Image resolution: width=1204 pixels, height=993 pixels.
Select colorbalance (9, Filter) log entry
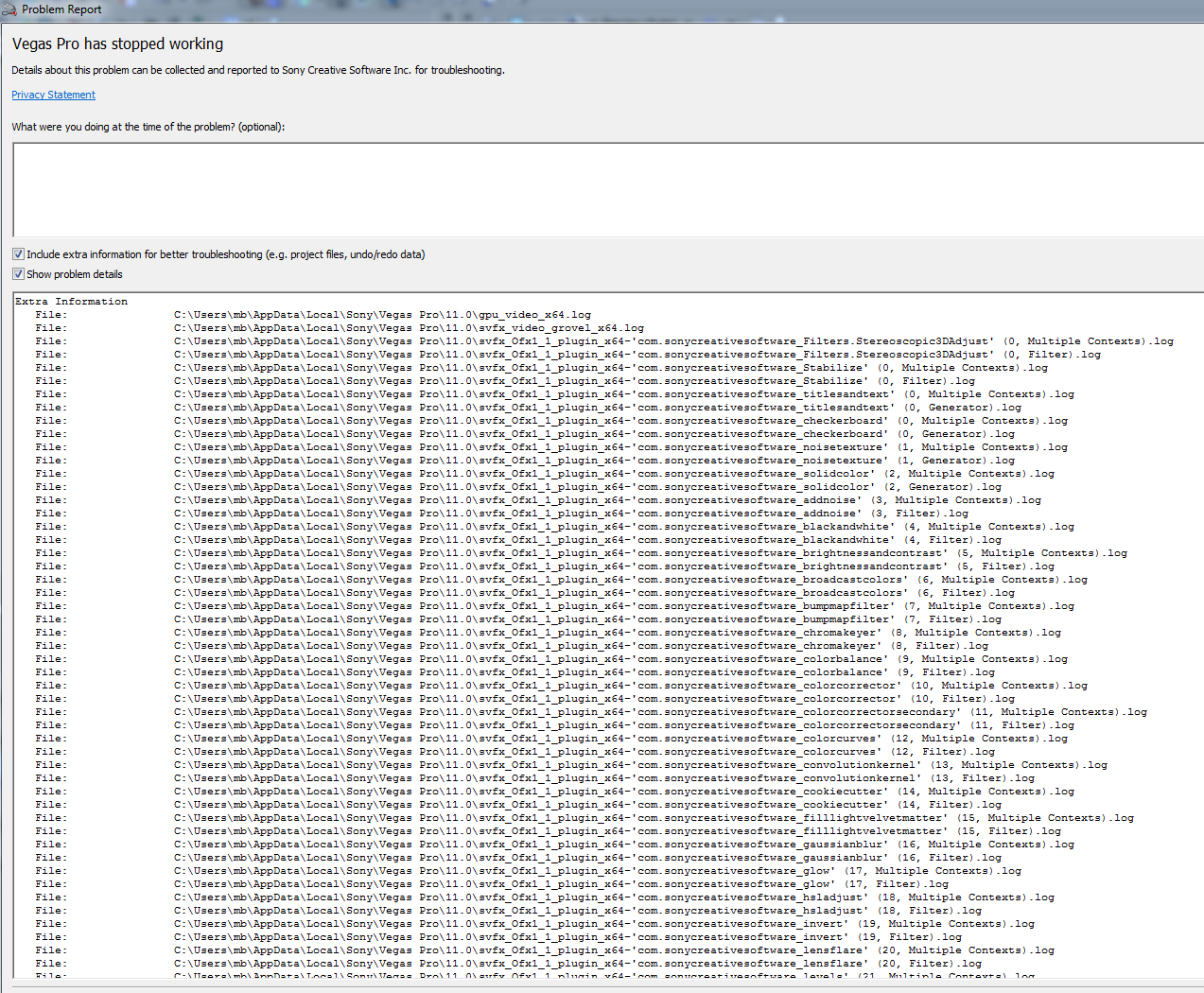pos(515,672)
